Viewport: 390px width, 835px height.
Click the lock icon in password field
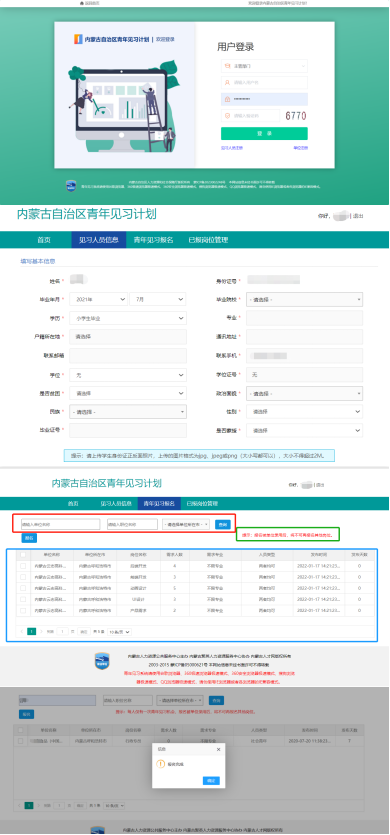[227, 99]
